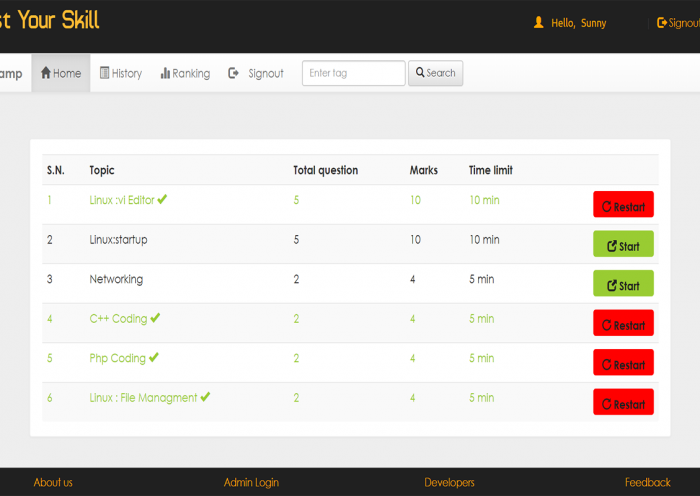This screenshot has height=496, width=700.
Task: Click checkmark beside Linux : File Managment
Action: (205, 397)
